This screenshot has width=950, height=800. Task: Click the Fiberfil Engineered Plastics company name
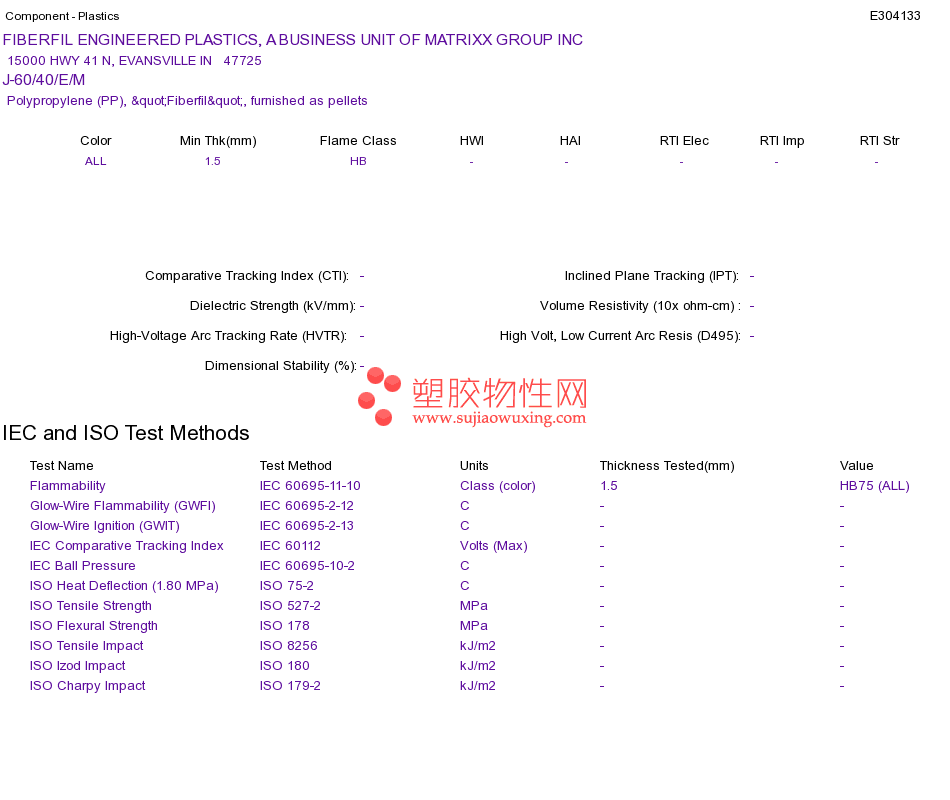pos(293,40)
